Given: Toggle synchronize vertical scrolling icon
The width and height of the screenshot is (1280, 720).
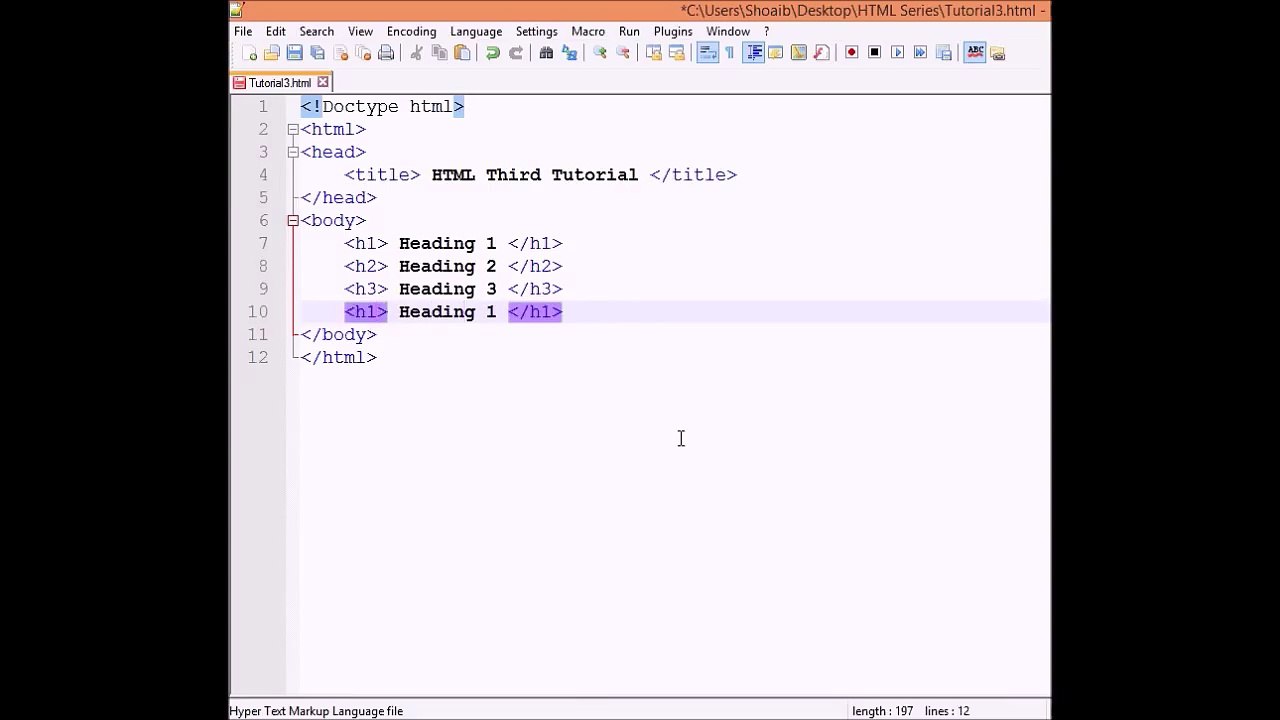Looking at the screenshot, I should coord(653,53).
